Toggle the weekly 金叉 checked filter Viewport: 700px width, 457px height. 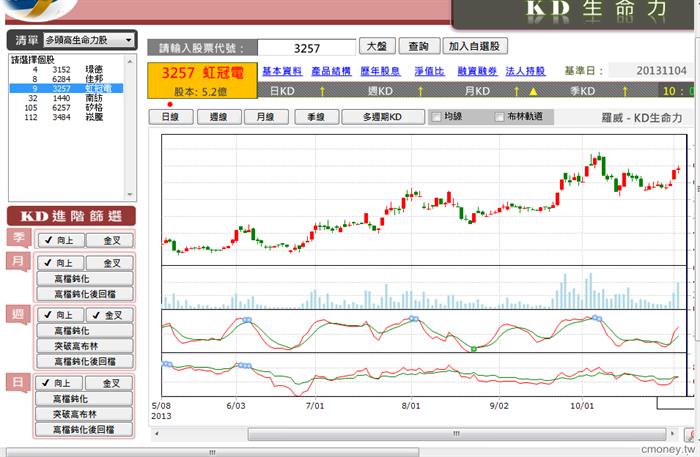[109, 315]
